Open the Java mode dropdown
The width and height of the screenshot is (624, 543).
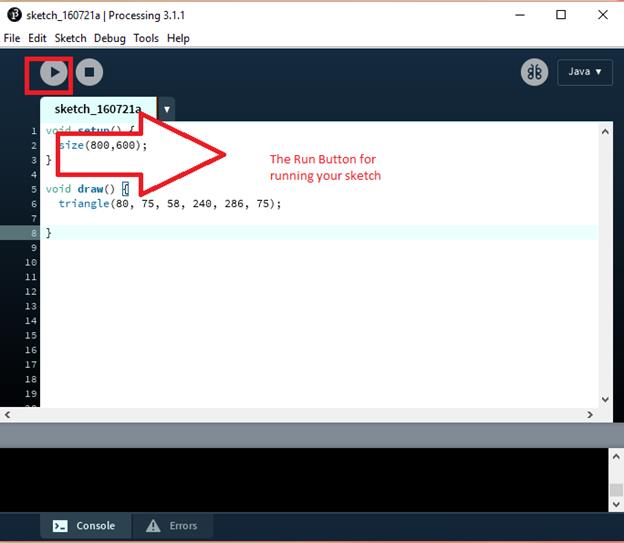point(585,72)
